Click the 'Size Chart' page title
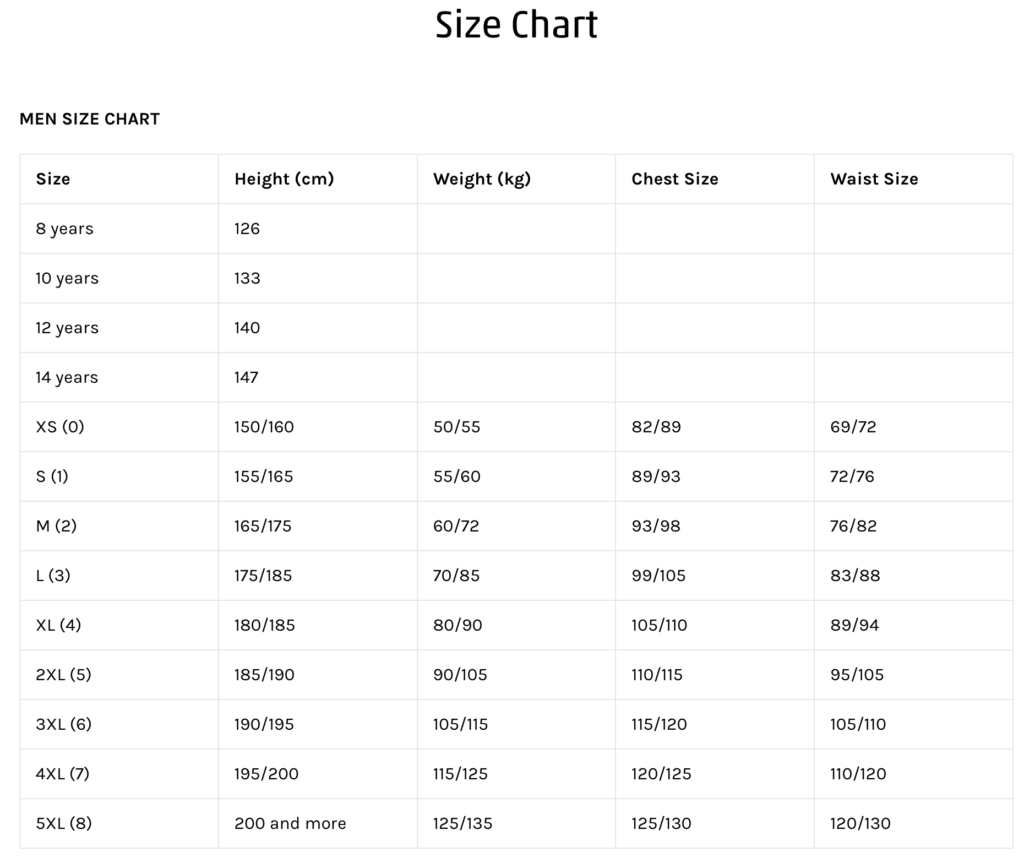Screen dimensions: 1024x857 coord(516,25)
